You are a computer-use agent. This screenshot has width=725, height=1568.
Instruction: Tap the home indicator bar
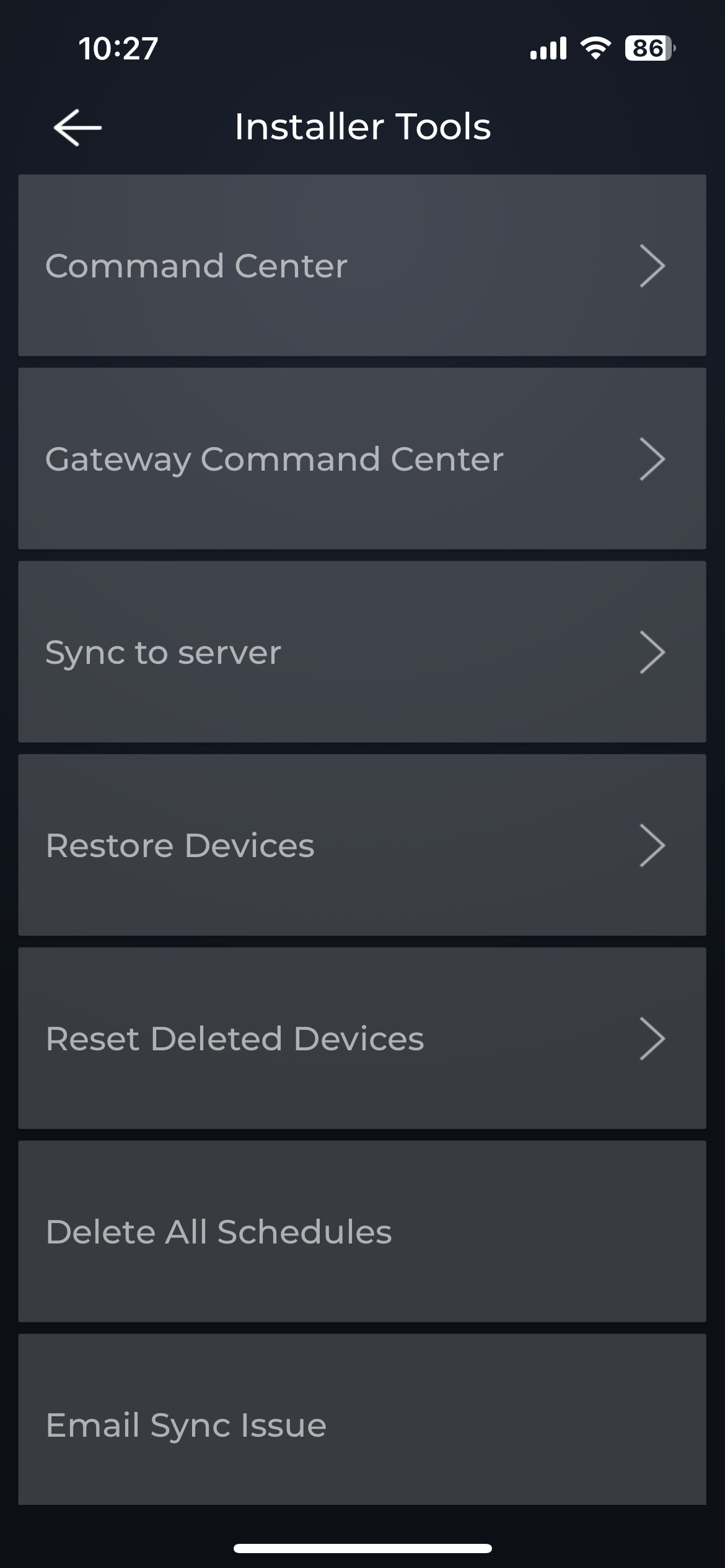[362, 1548]
